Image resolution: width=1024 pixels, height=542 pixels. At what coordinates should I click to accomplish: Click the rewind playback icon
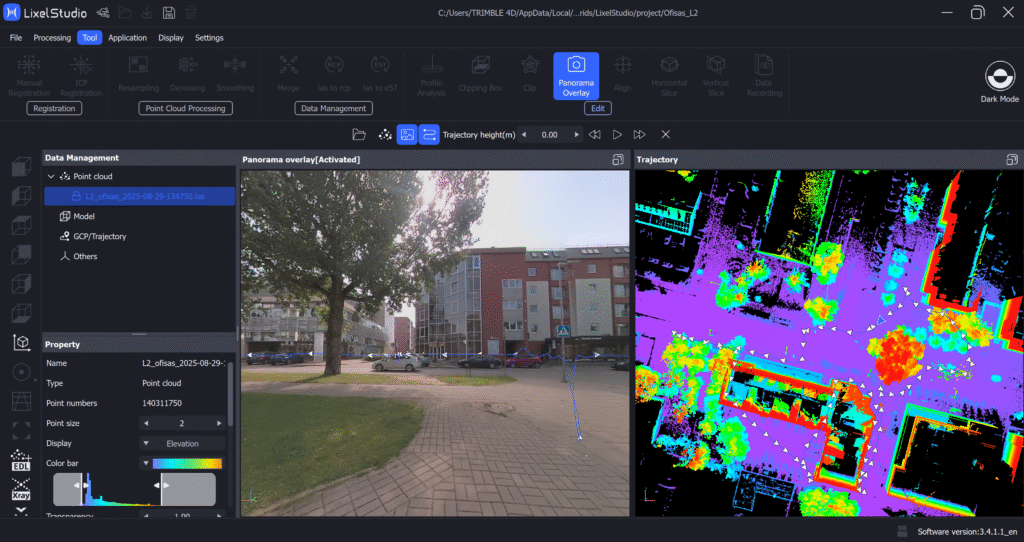pos(595,134)
